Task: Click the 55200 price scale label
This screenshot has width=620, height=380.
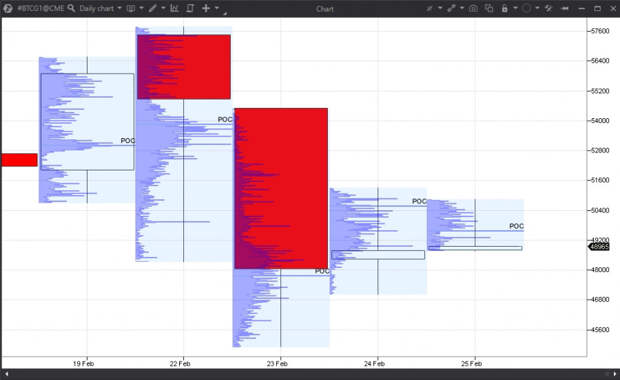Action: [x=600, y=91]
